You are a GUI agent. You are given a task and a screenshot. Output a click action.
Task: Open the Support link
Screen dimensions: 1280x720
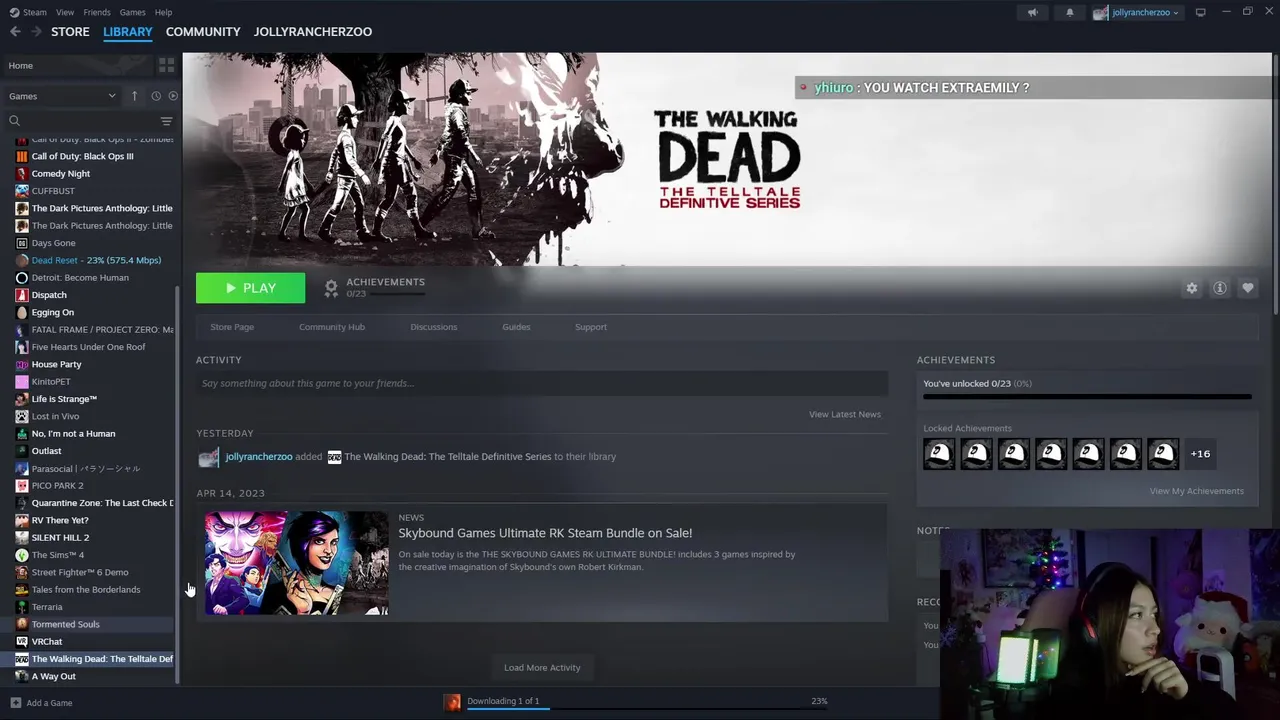coord(591,327)
